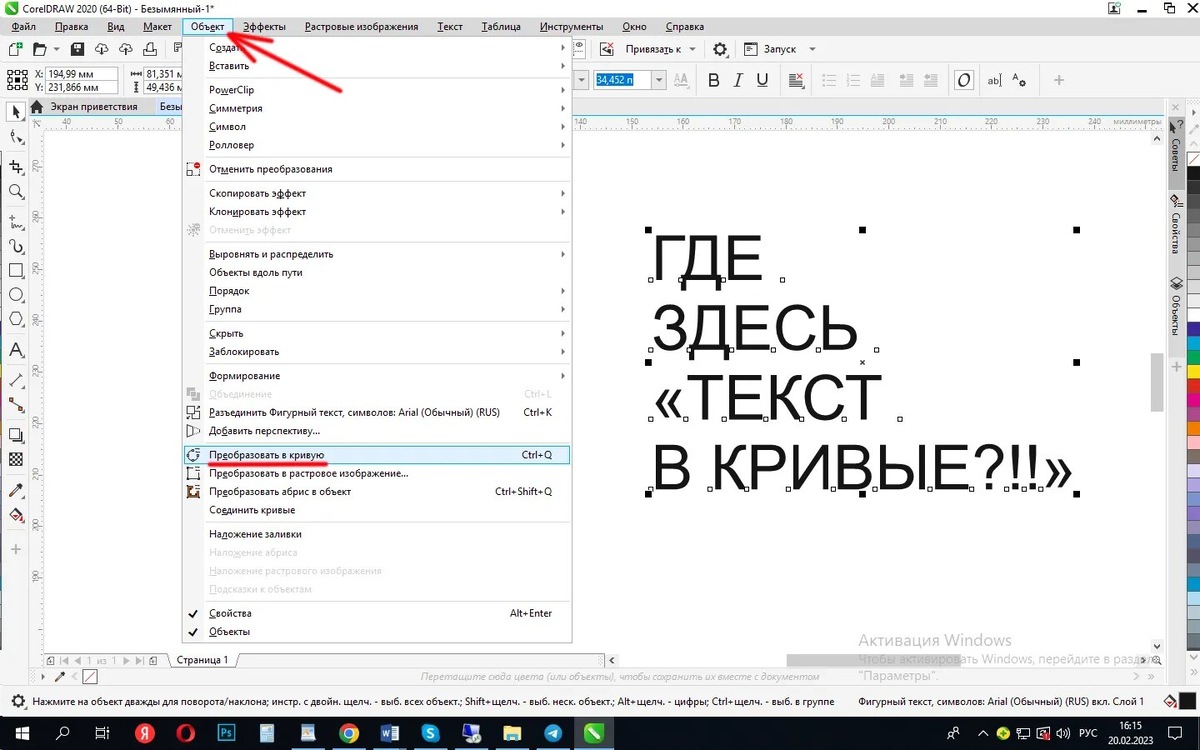This screenshot has height=750, width=1200.
Task: Open the Текст menu
Action: tap(450, 26)
